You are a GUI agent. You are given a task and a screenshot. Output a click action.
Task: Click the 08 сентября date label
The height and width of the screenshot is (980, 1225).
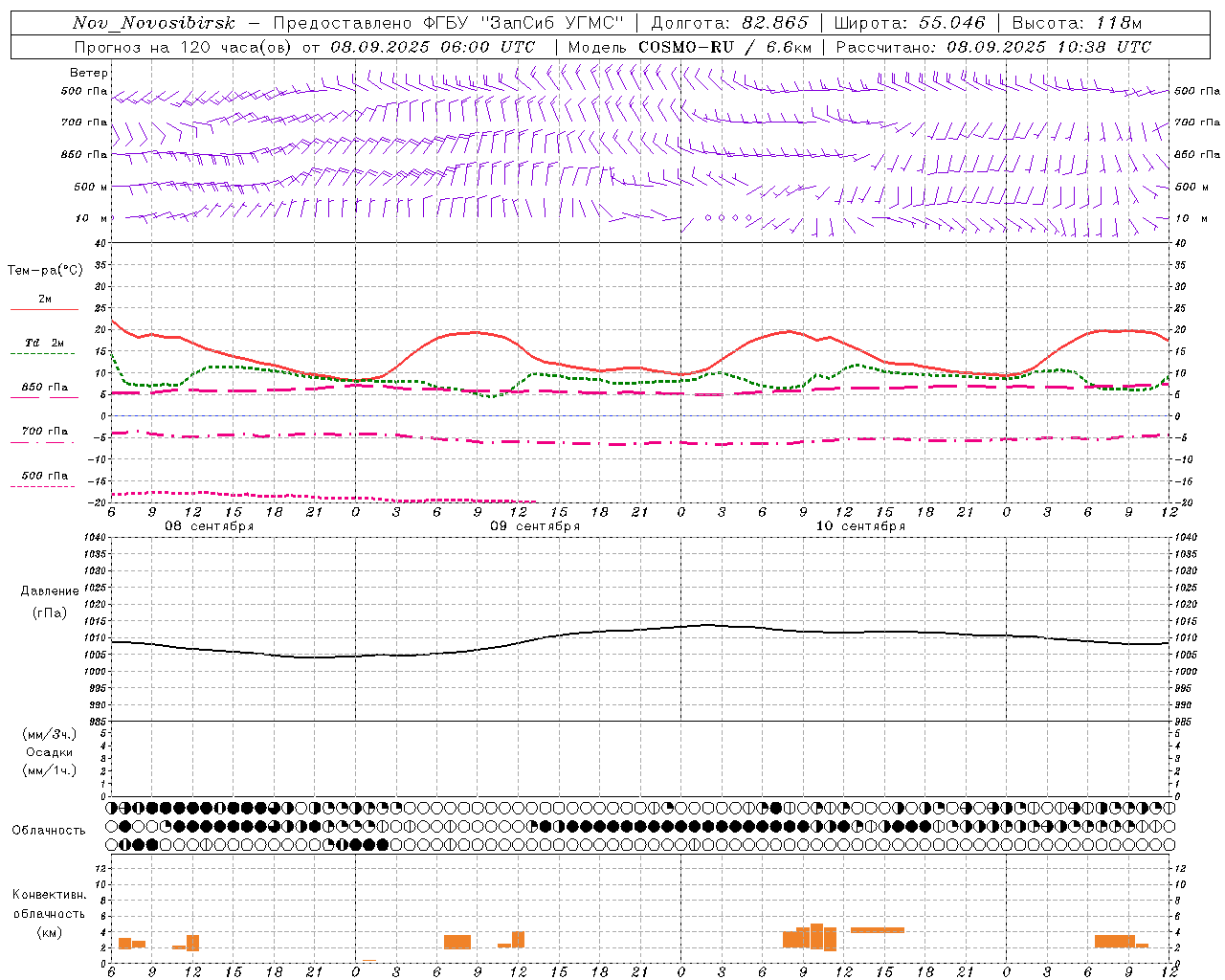point(210,526)
